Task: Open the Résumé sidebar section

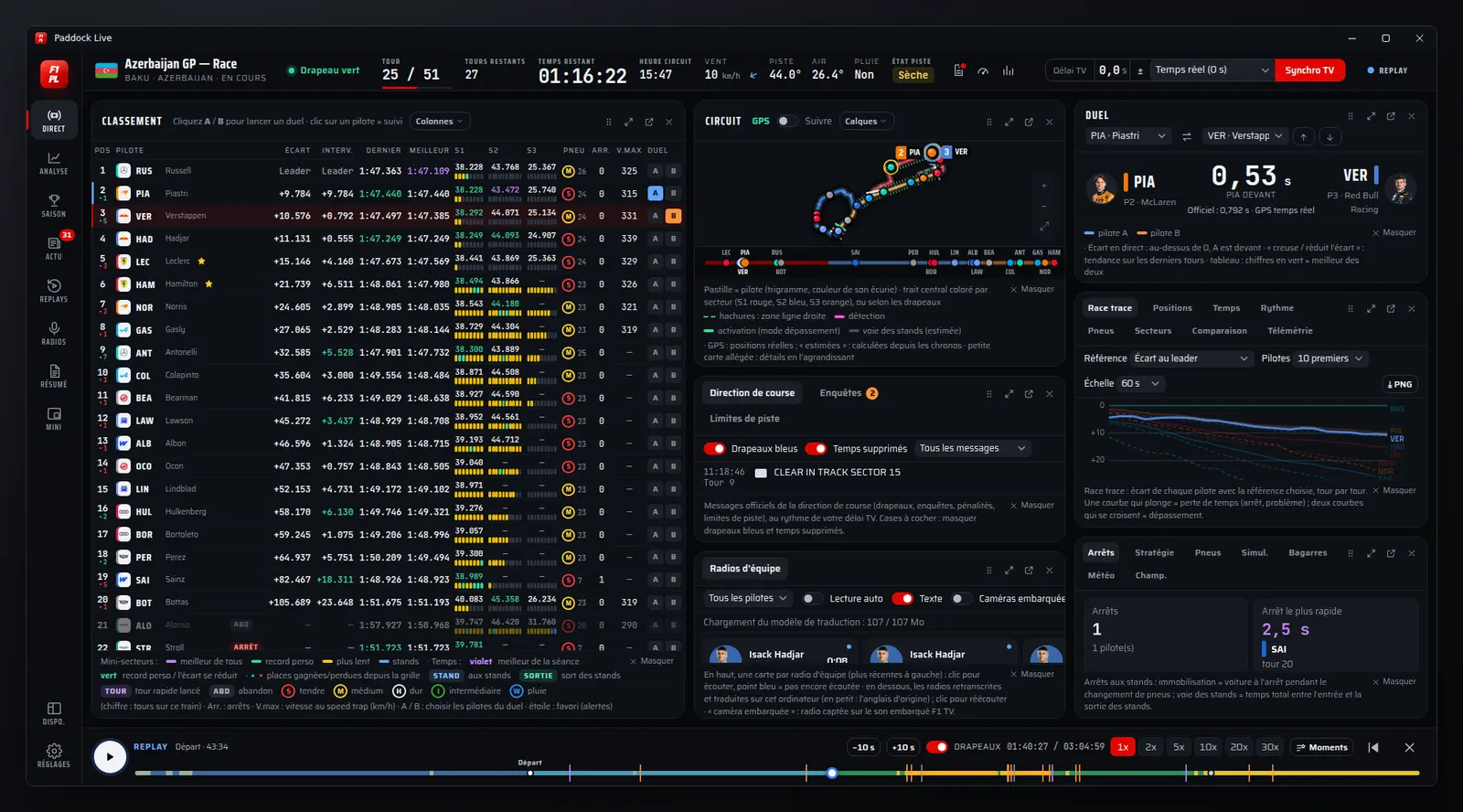Action: (x=54, y=376)
